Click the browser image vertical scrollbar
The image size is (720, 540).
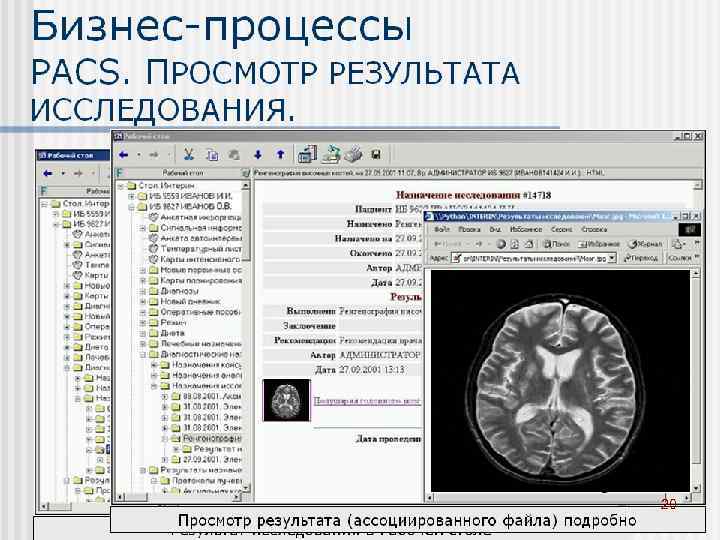click(696, 380)
